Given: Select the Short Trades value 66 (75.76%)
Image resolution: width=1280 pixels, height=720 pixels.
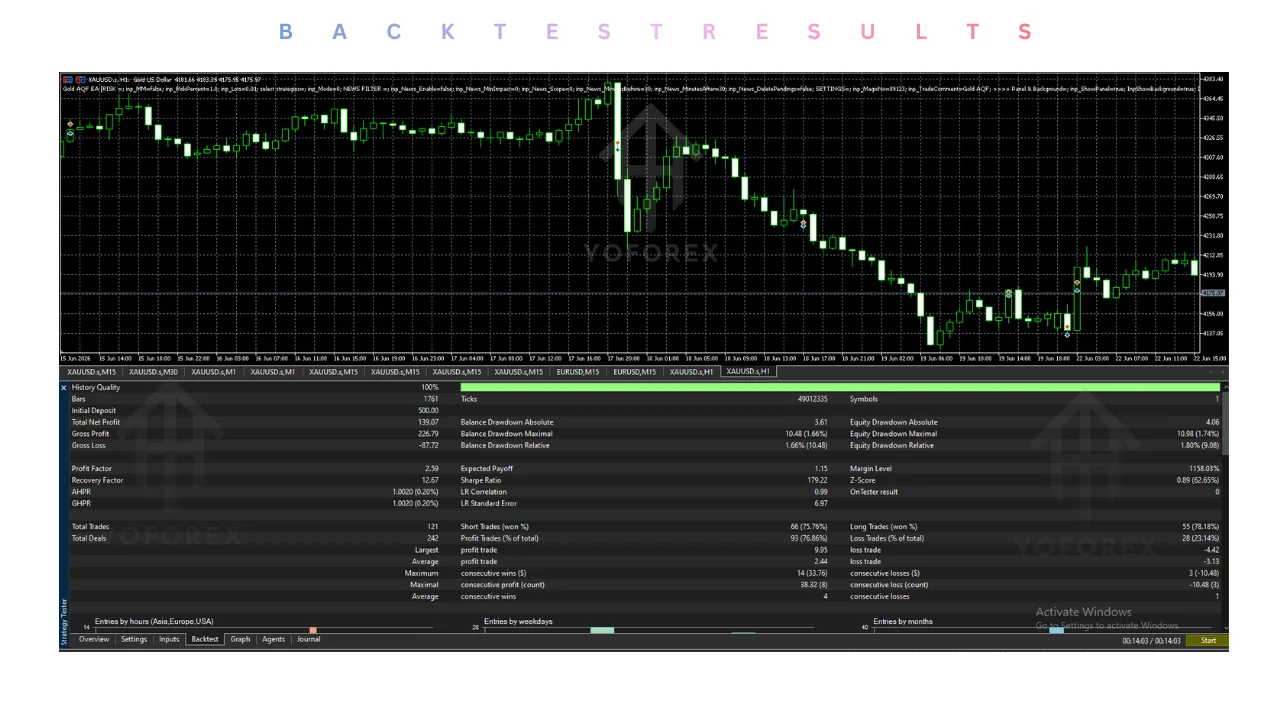Looking at the screenshot, I should click(x=809, y=527).
